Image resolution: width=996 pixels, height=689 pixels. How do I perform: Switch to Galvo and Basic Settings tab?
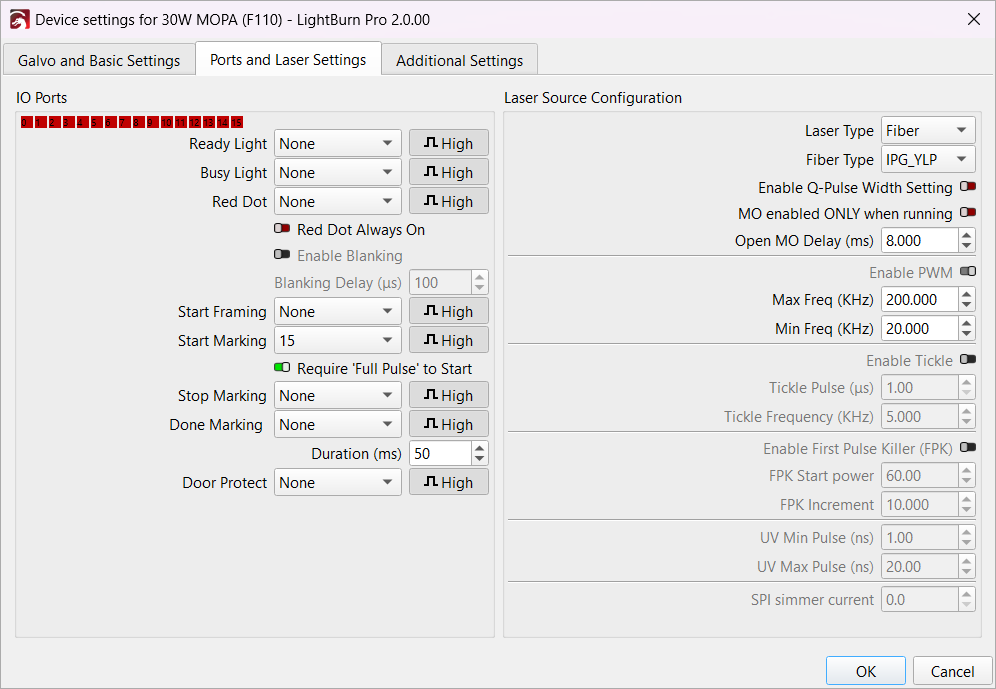pos(99,61)
